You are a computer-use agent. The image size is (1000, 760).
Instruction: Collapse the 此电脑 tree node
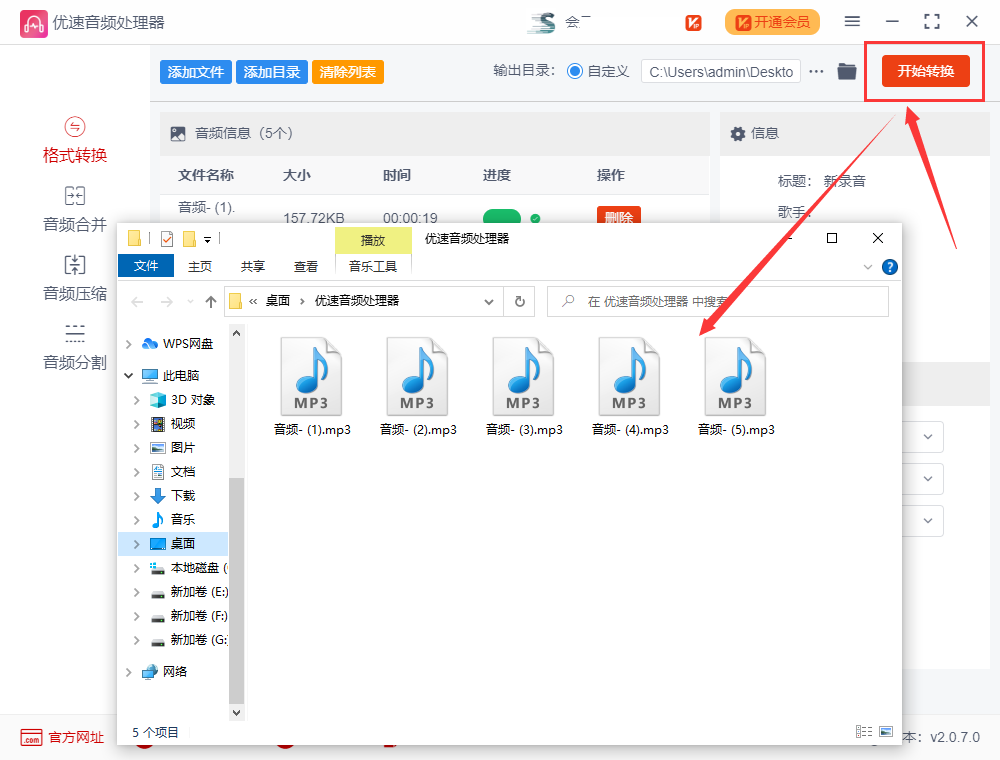(x=129, y=376)
